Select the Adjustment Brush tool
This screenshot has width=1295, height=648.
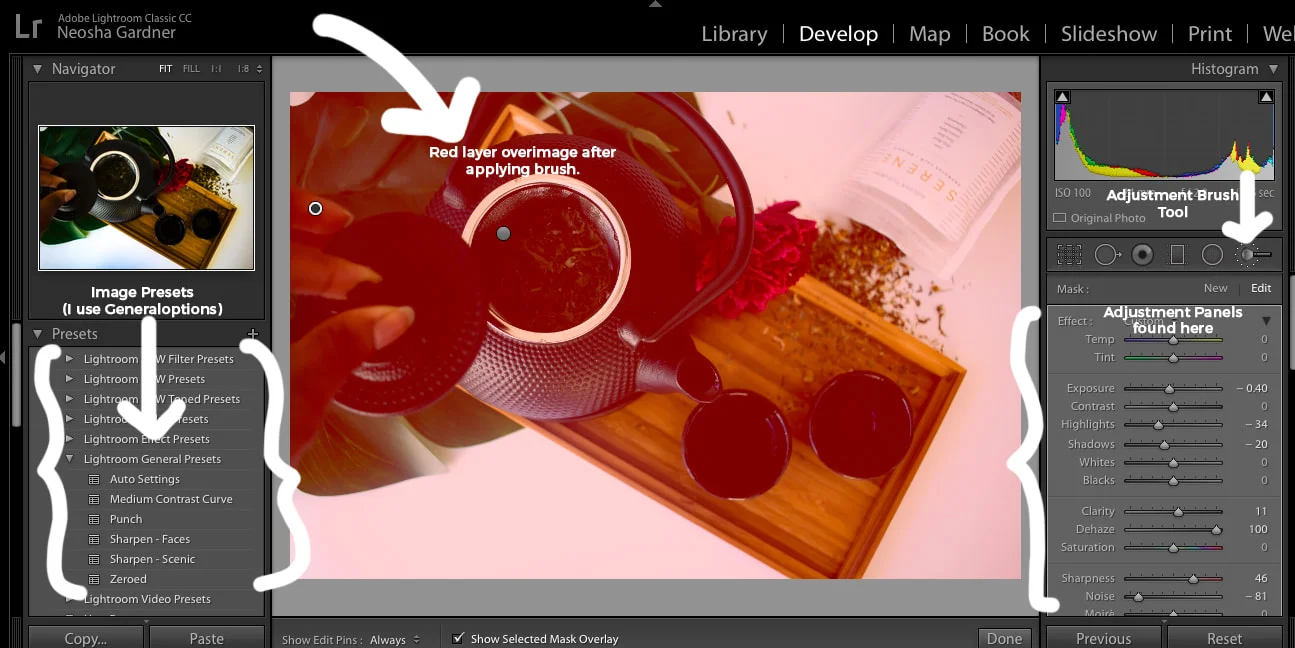pyautogui.click(x=1254, y=255)
